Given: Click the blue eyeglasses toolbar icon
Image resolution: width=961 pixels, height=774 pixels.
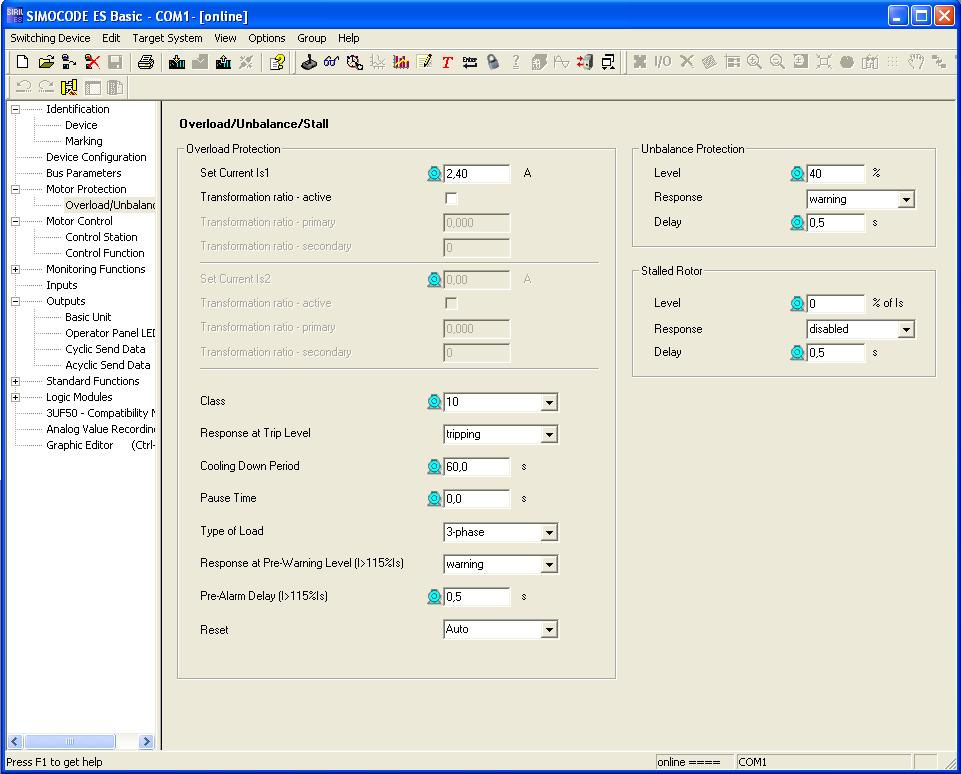Looking at the screenshot, I should [x=332, y=62].
